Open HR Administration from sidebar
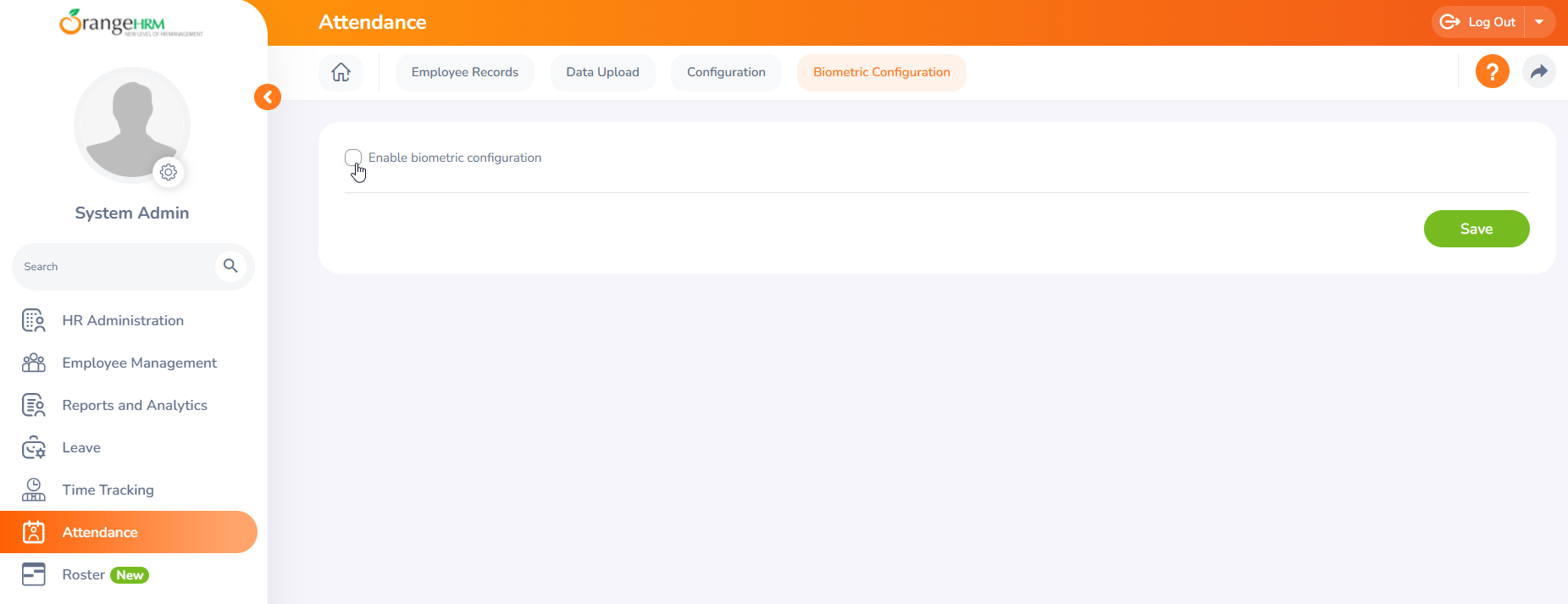 [123, 320]
